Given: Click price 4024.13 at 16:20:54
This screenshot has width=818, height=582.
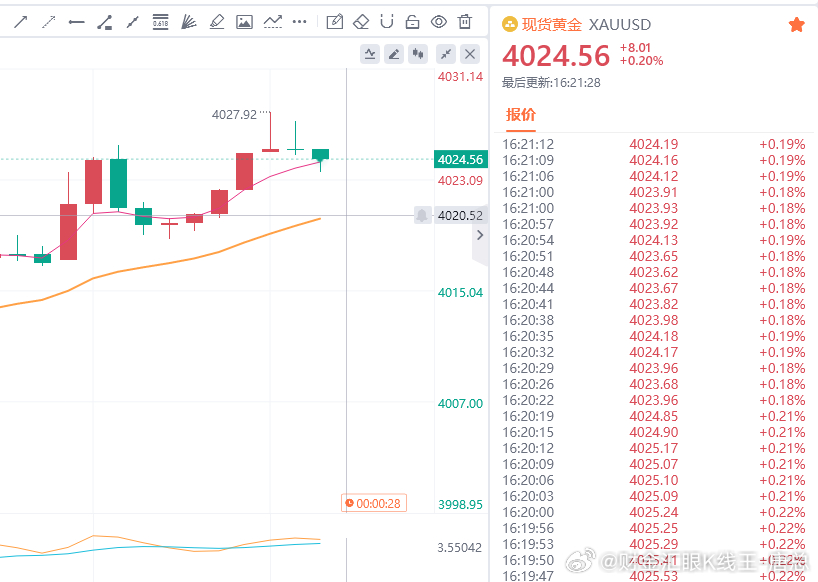Looking at the screenshot, I should click(654, 240).
